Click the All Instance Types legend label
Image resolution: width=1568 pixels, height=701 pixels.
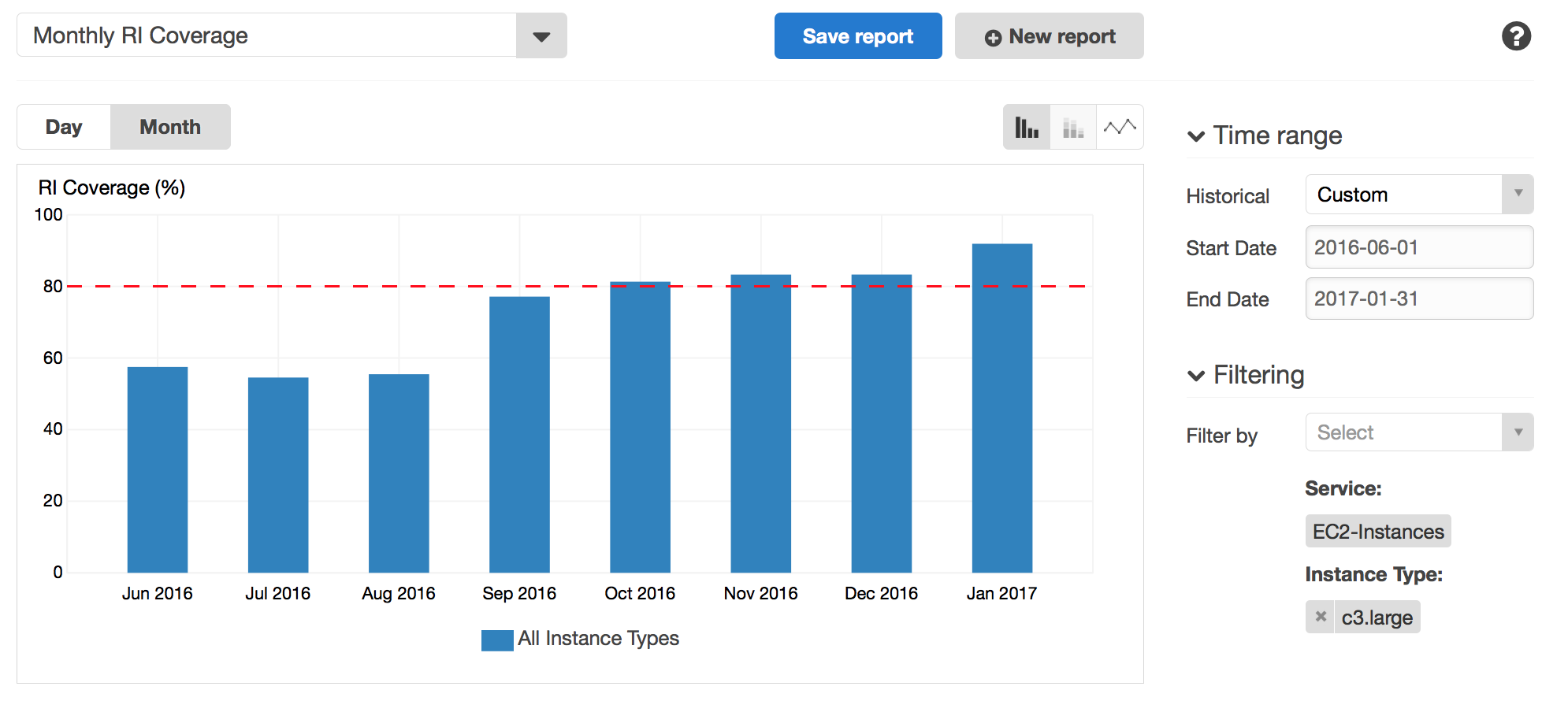pos(598,639)
